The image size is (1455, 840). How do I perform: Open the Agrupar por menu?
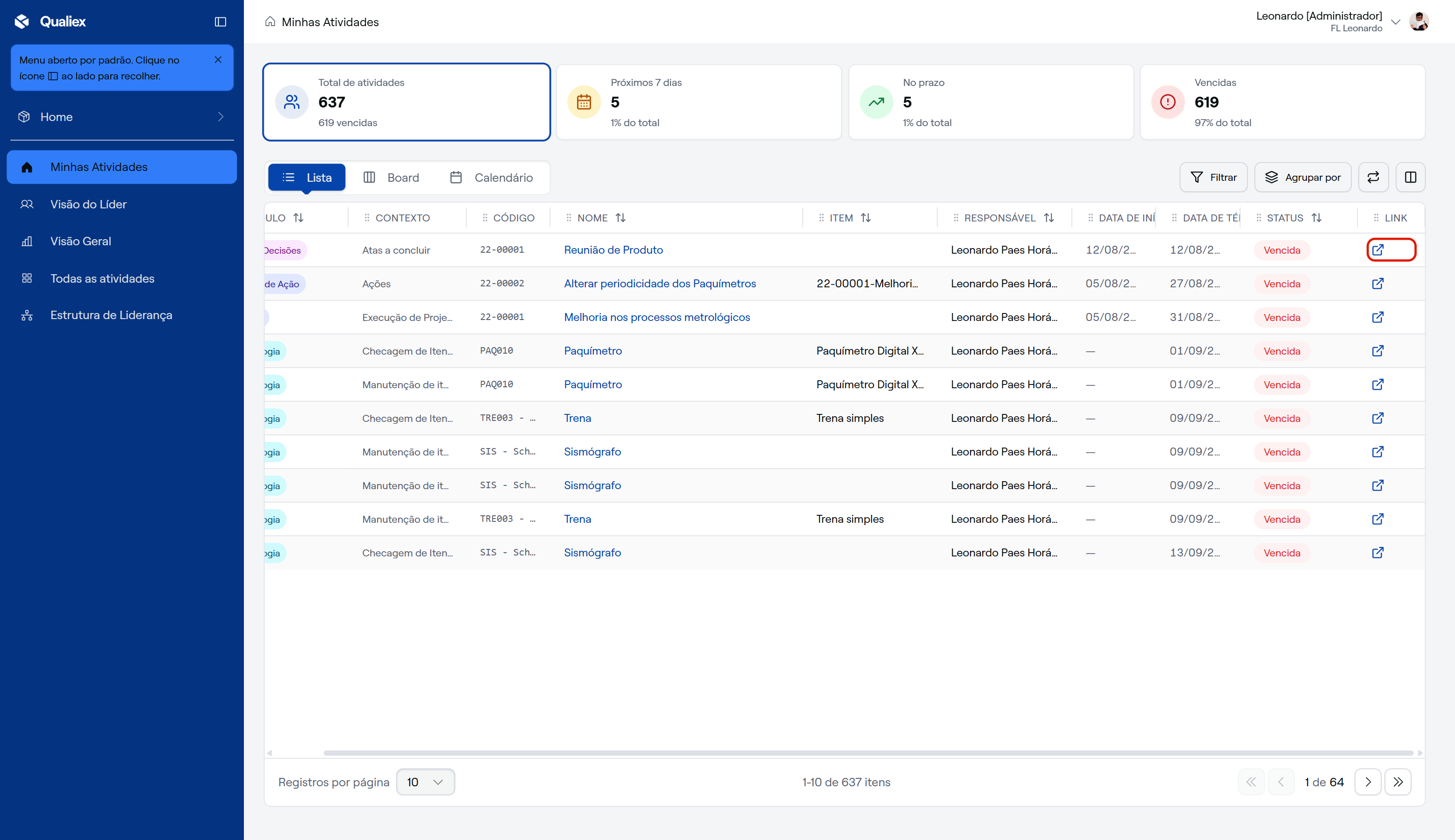(1303, 177)
